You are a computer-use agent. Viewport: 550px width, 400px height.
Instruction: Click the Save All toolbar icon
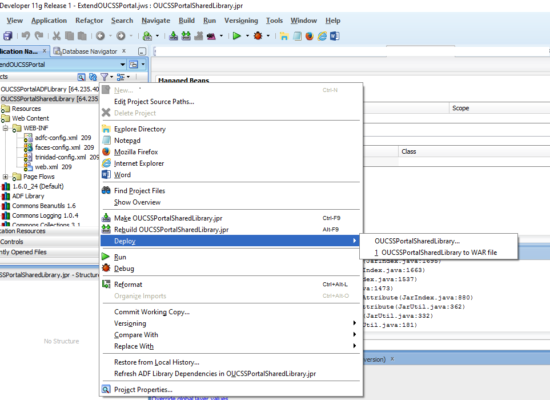[x=7, y=36]
